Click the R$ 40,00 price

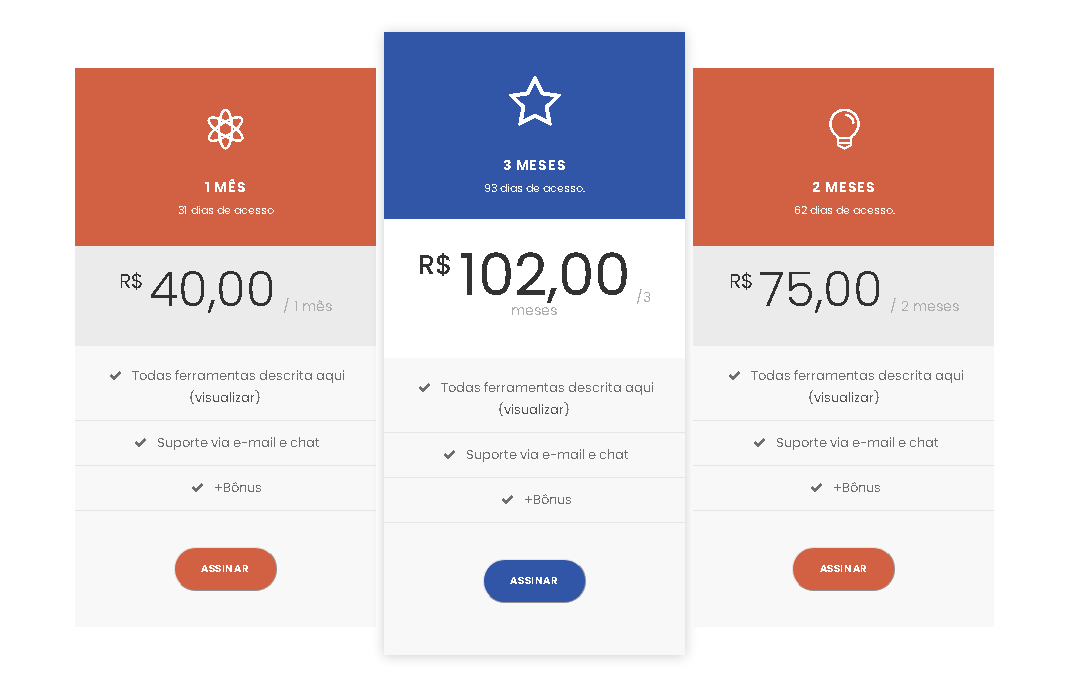coord(197,290)
